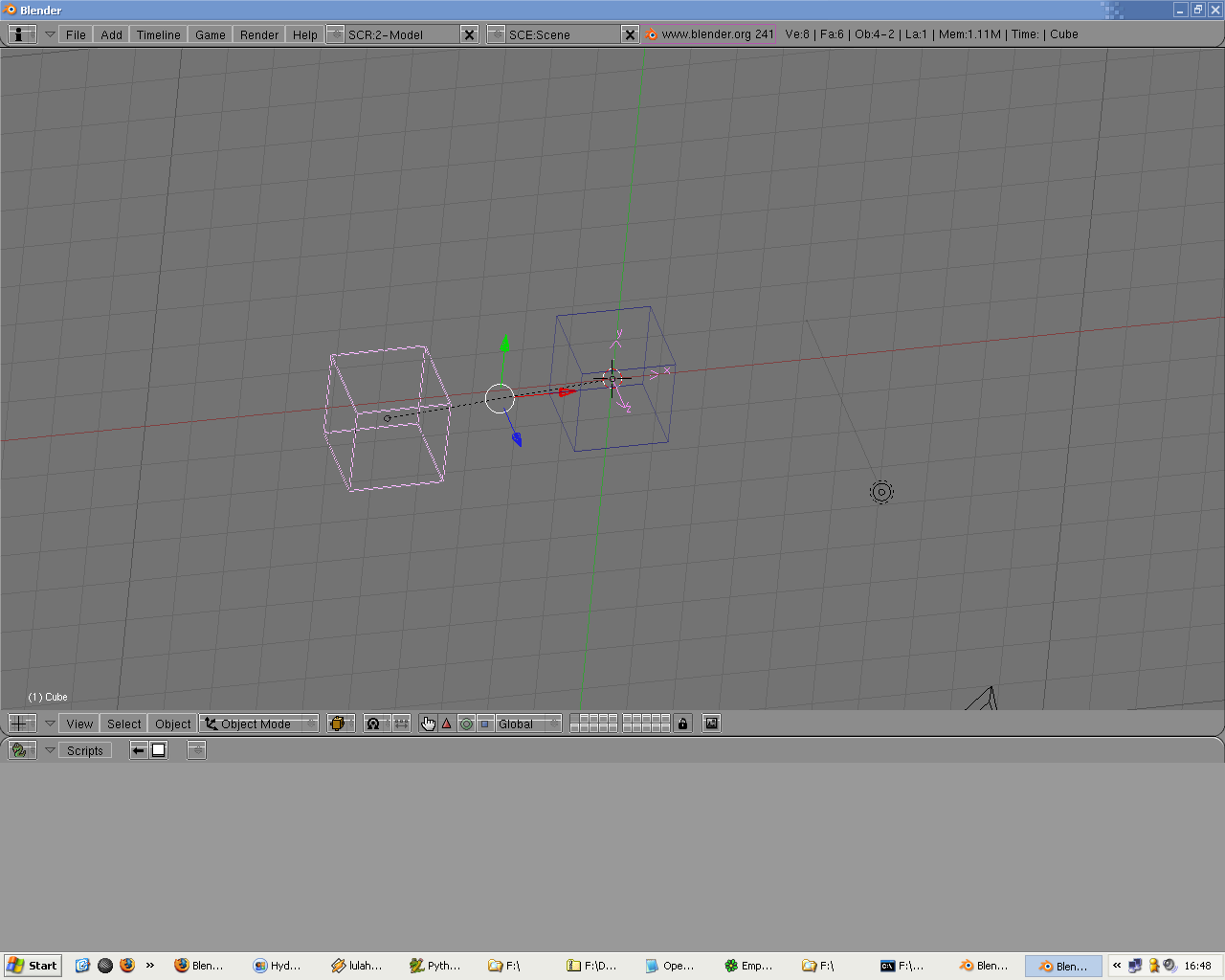Open the www.blender.org 241 link
1225x980 pixels.
pos(717,34)
